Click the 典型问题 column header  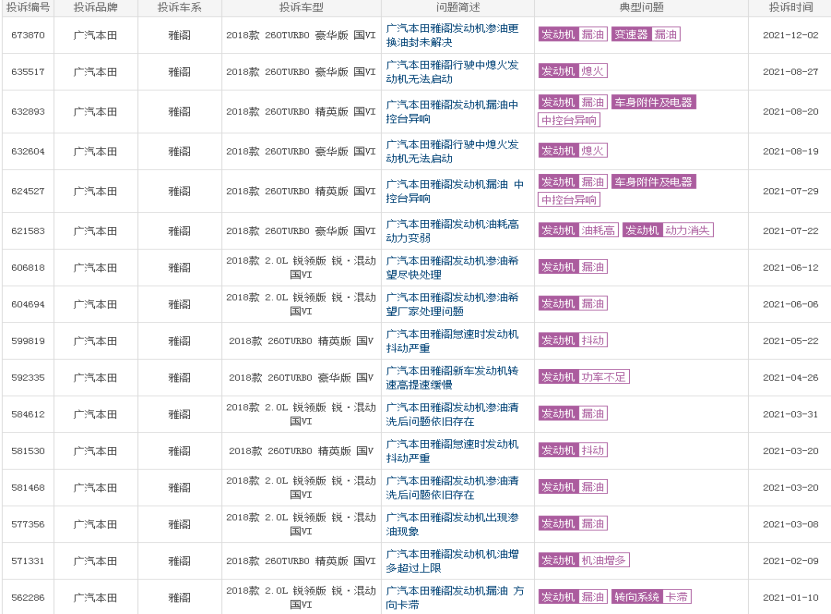pos(641,7)
